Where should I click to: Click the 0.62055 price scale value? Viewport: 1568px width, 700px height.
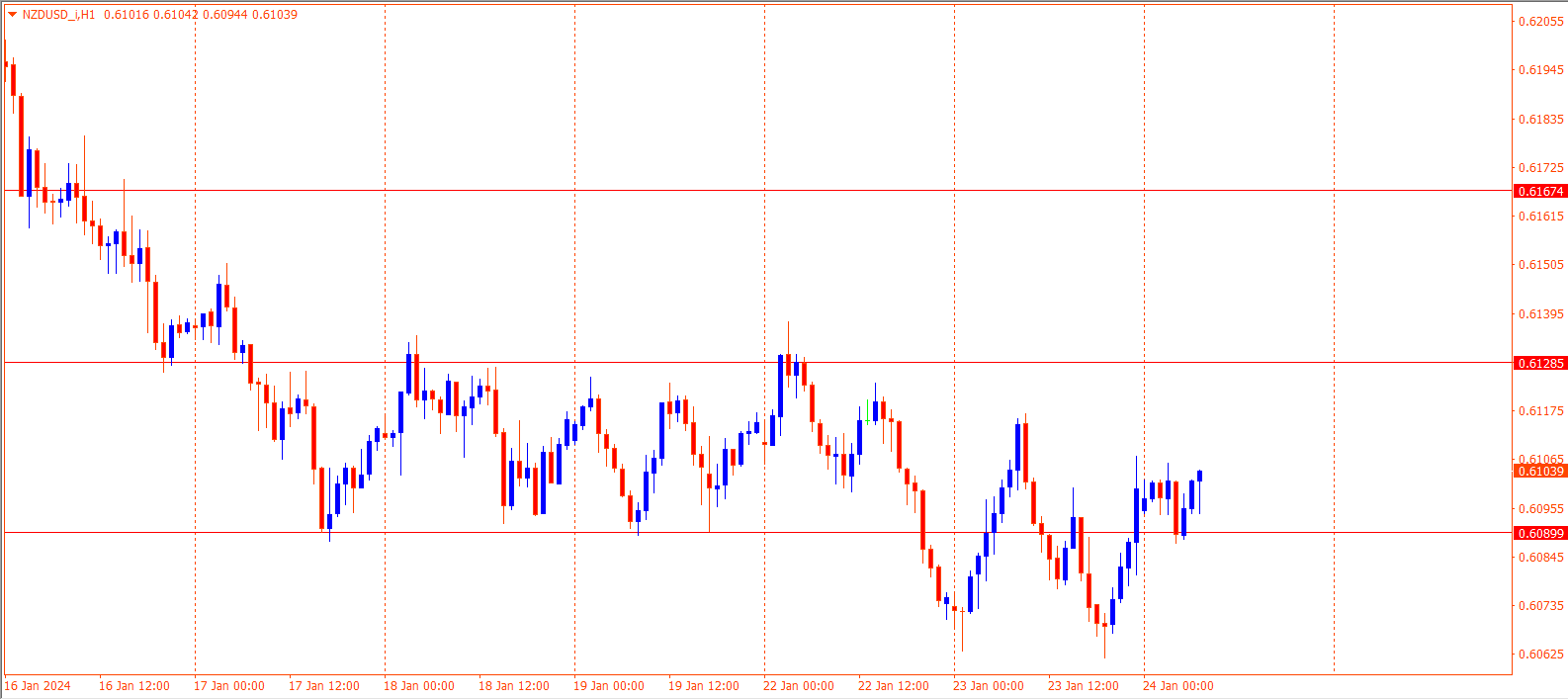(x=1541, y=21)
